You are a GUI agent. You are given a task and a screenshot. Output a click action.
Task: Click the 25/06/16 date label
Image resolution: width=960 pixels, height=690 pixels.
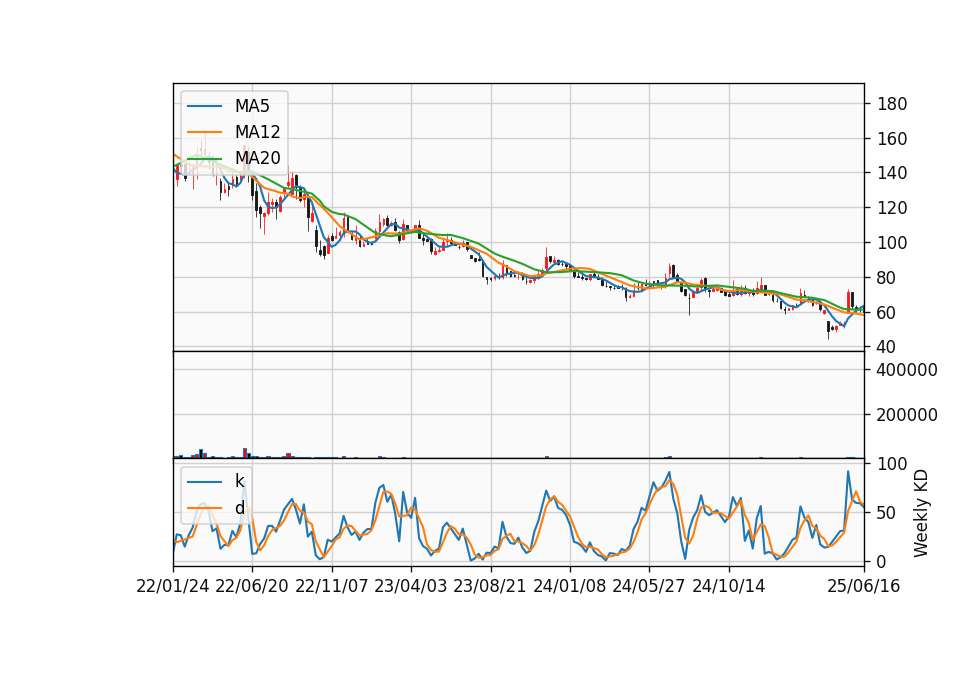(864, 586)
